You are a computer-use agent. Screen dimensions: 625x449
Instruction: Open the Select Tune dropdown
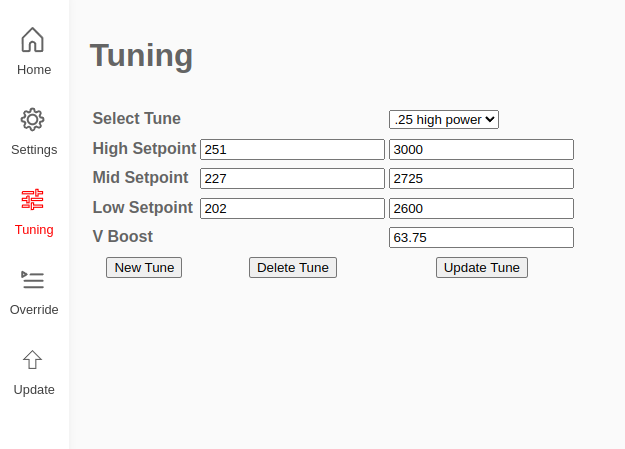[444, 120]
